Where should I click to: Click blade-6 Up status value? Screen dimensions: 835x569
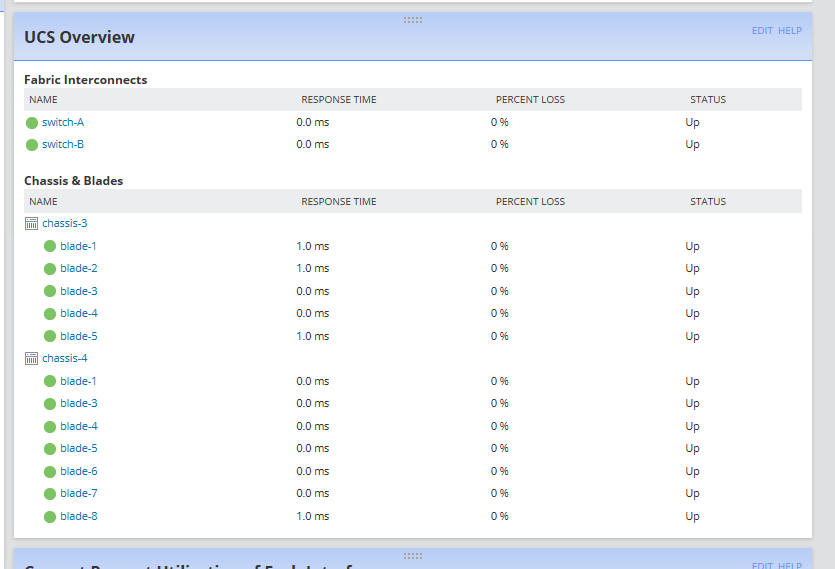[x=692, y=472]
